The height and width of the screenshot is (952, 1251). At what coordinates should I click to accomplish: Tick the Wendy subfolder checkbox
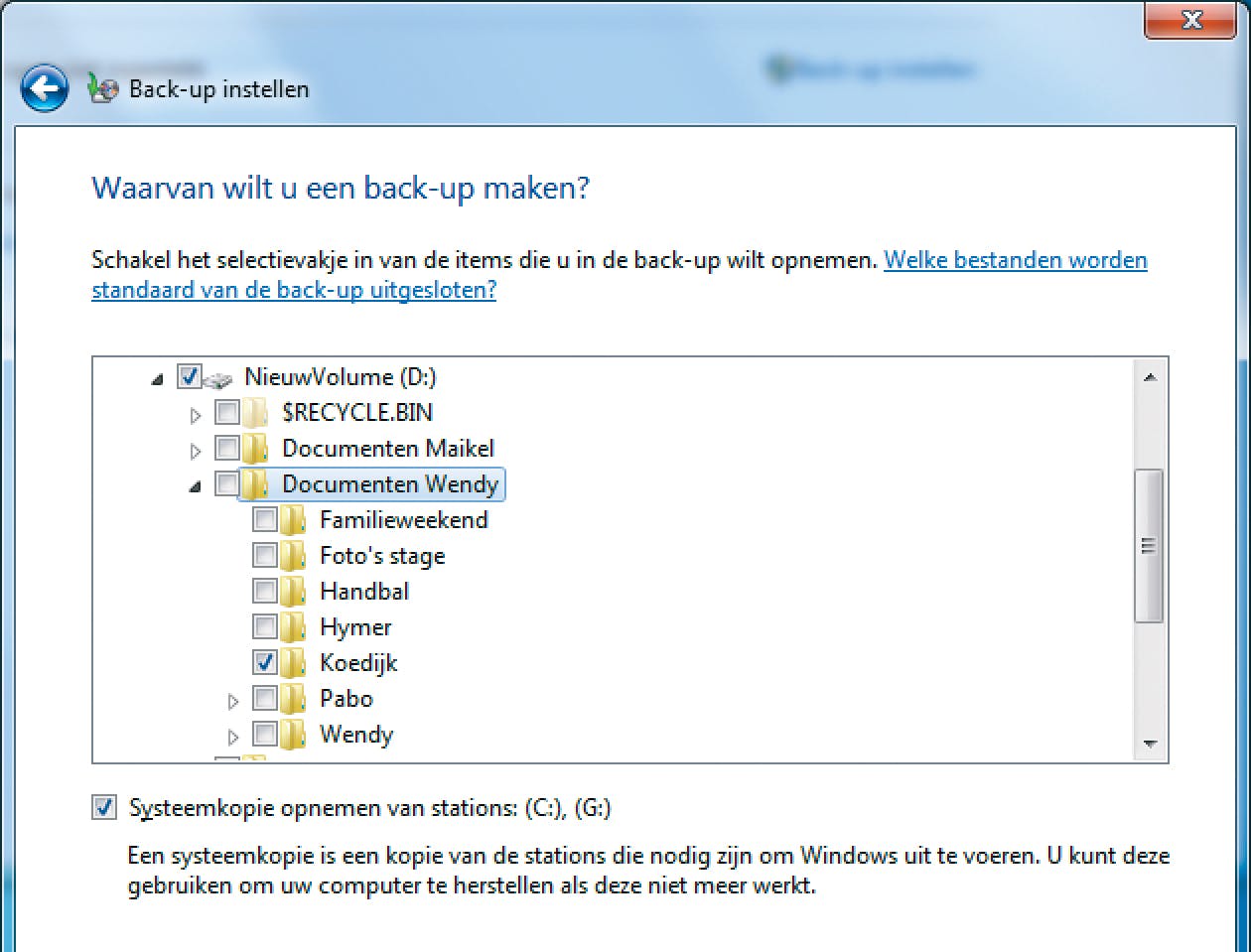(265, 734)
